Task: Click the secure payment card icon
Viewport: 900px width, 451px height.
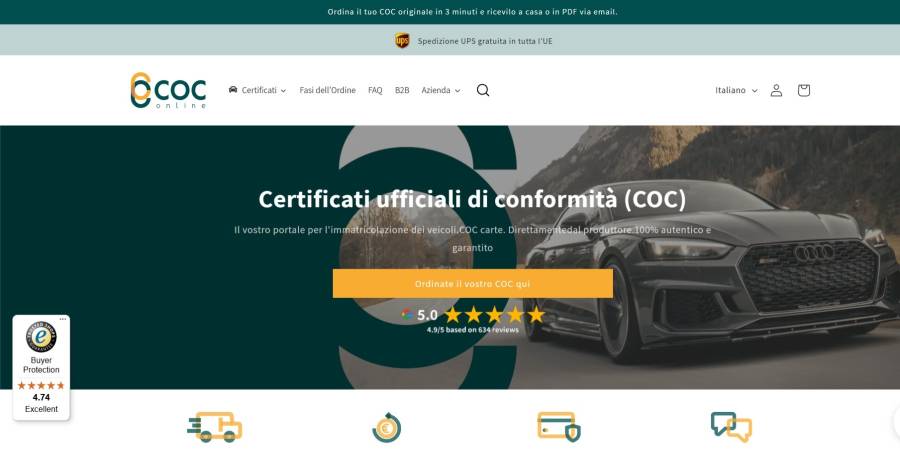Action: point(558,426)
